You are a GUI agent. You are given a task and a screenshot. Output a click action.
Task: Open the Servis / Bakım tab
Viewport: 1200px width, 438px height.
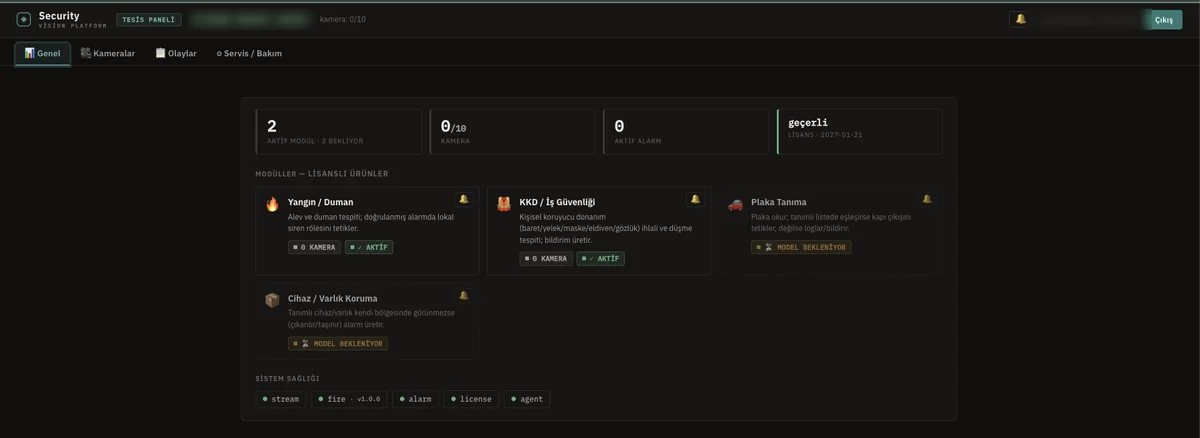(x=249, y=53)
